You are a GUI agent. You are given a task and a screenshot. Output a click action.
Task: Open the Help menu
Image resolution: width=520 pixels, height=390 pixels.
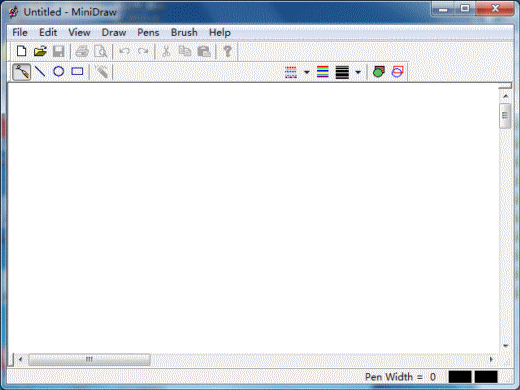pos(220,32)
